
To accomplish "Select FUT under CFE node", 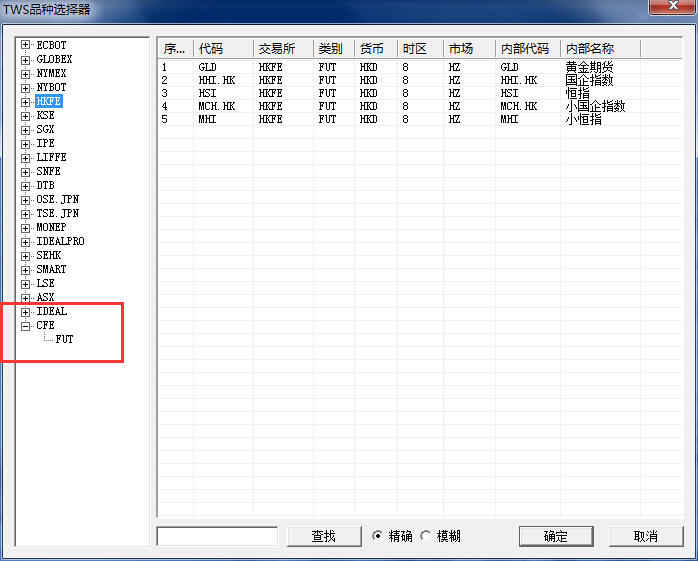I will 65,339.
